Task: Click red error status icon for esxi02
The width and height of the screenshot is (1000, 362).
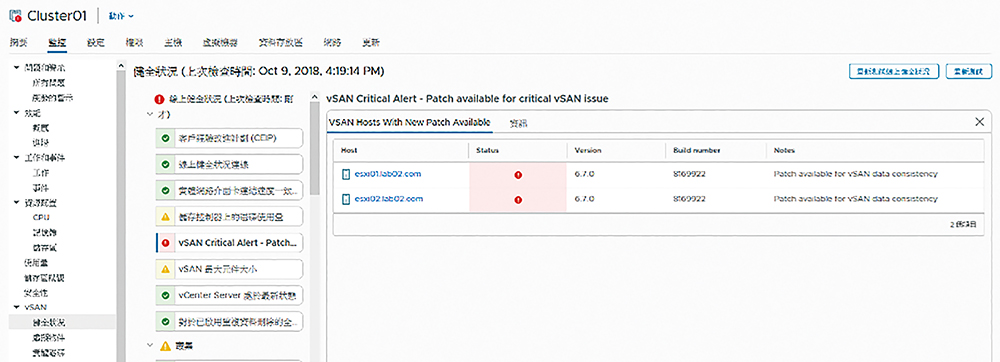Action: pos(518,199)
